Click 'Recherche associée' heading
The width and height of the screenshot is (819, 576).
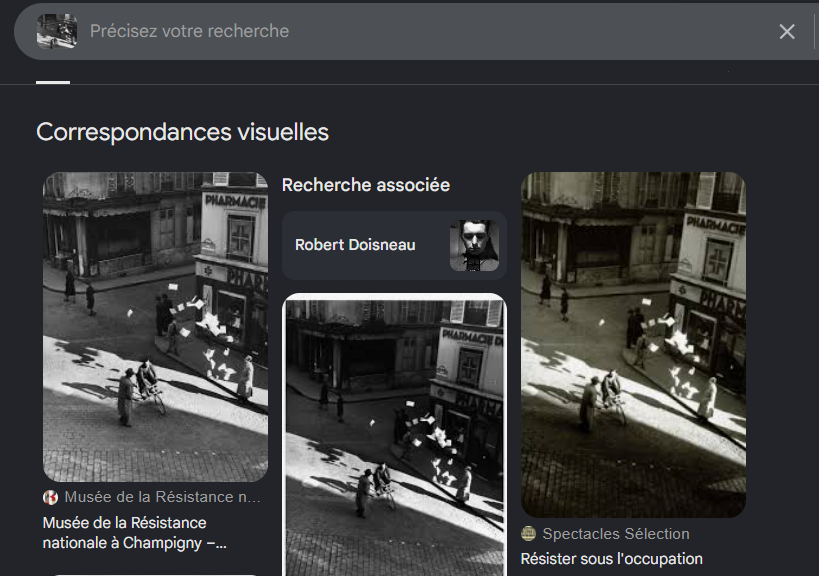point(366,185)
